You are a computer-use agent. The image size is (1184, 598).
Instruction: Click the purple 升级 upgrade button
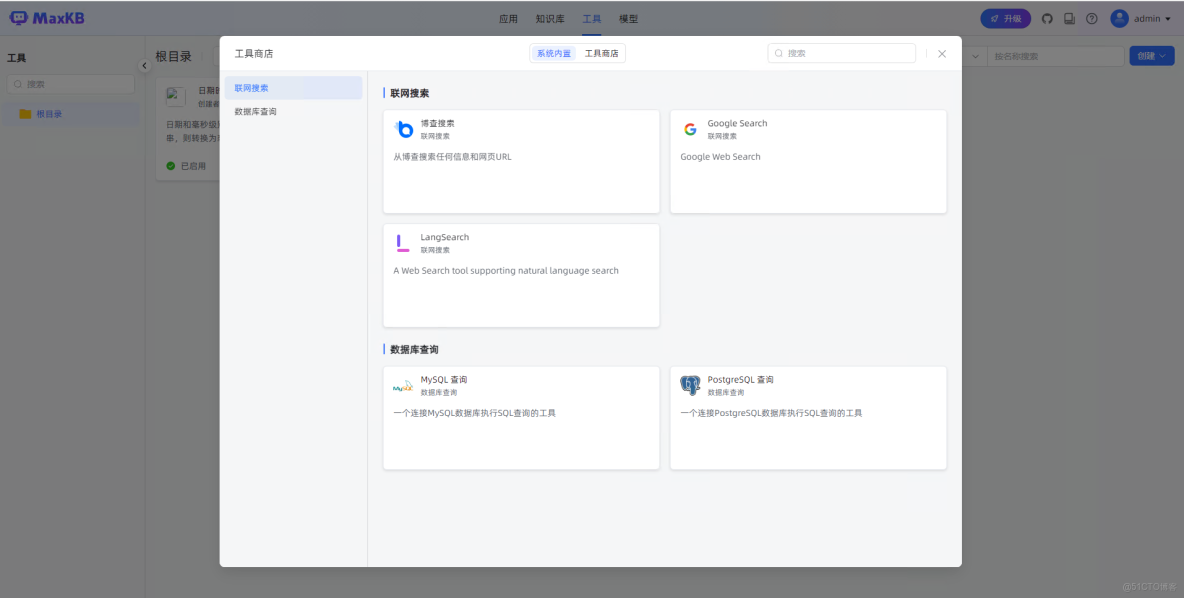coord(1005,17)
